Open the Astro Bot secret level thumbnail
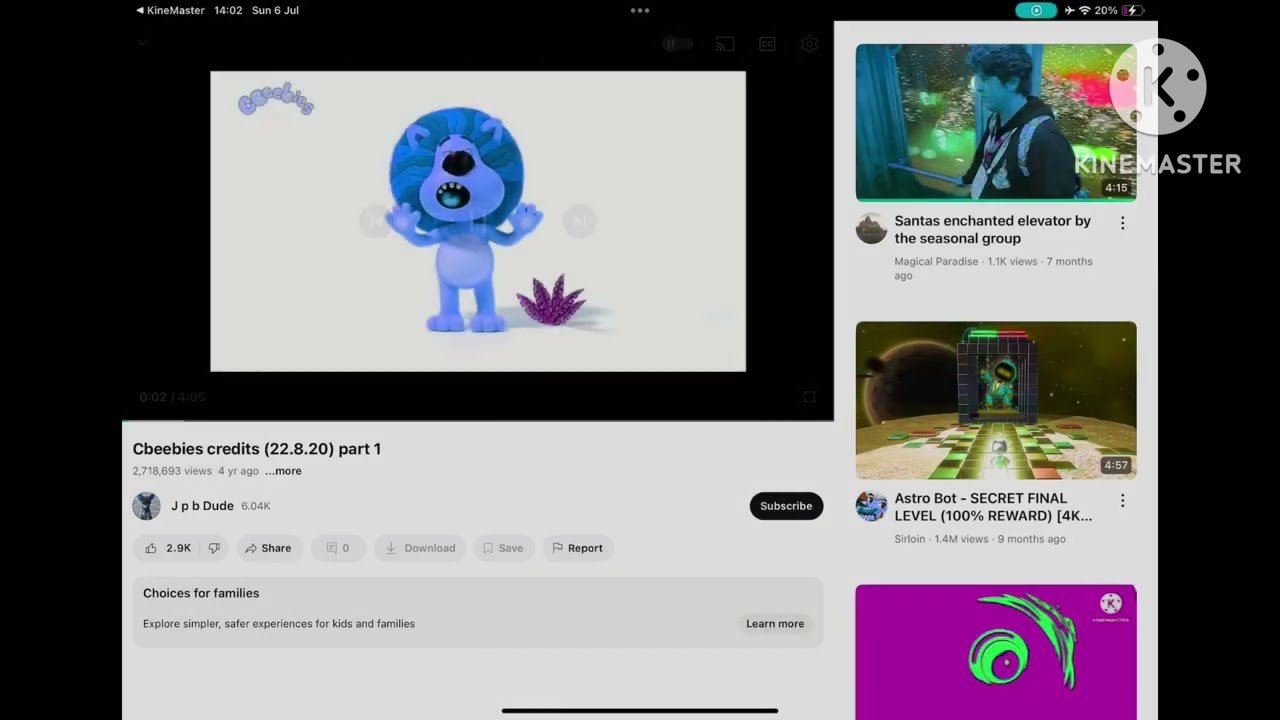1280x720 pixels. pos(996,400)
